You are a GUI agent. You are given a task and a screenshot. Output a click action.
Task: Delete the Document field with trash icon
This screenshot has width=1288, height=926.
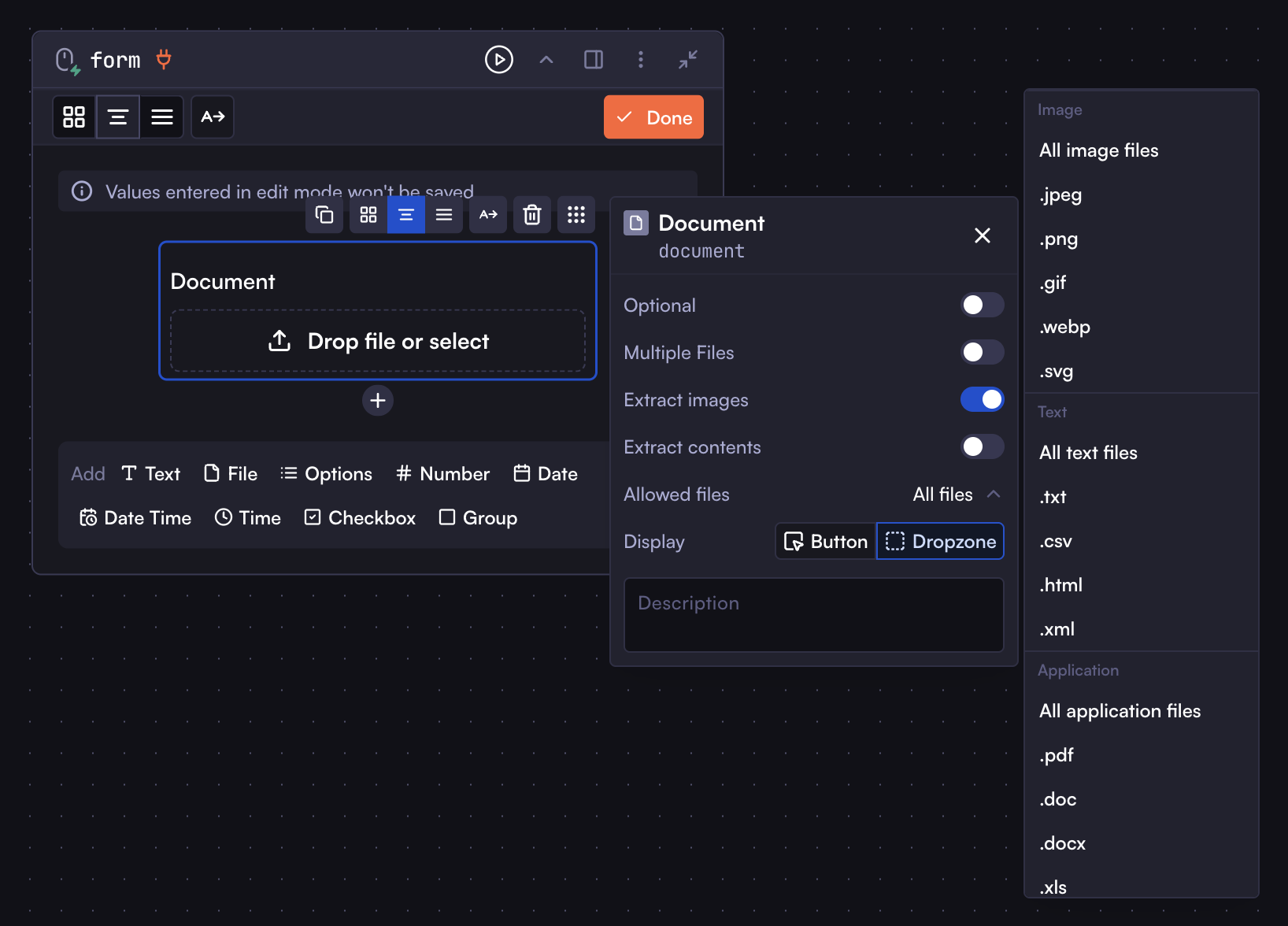[532, 214]
